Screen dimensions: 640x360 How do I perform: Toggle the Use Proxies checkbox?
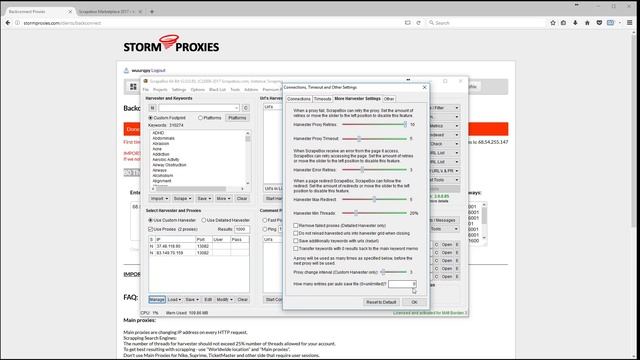click(151, 229)
